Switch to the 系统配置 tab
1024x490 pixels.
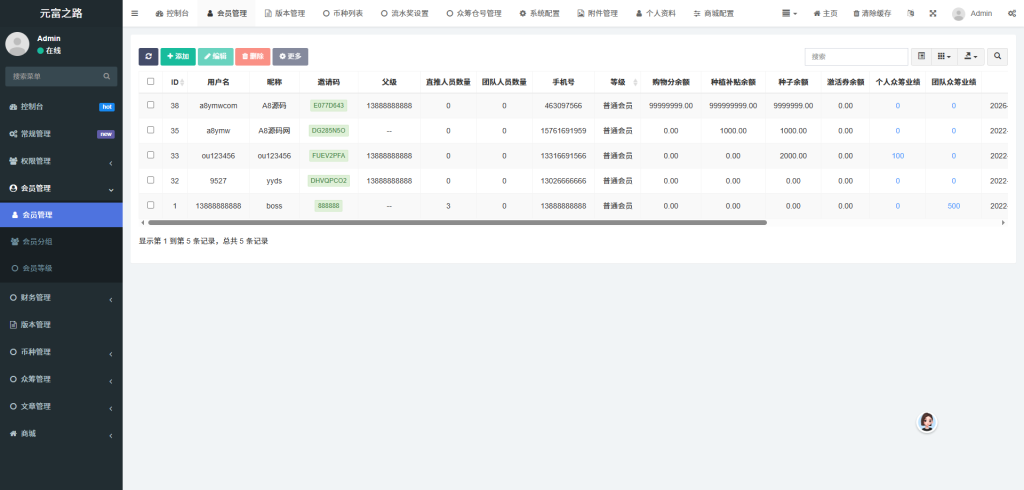[x=539, y=13]
